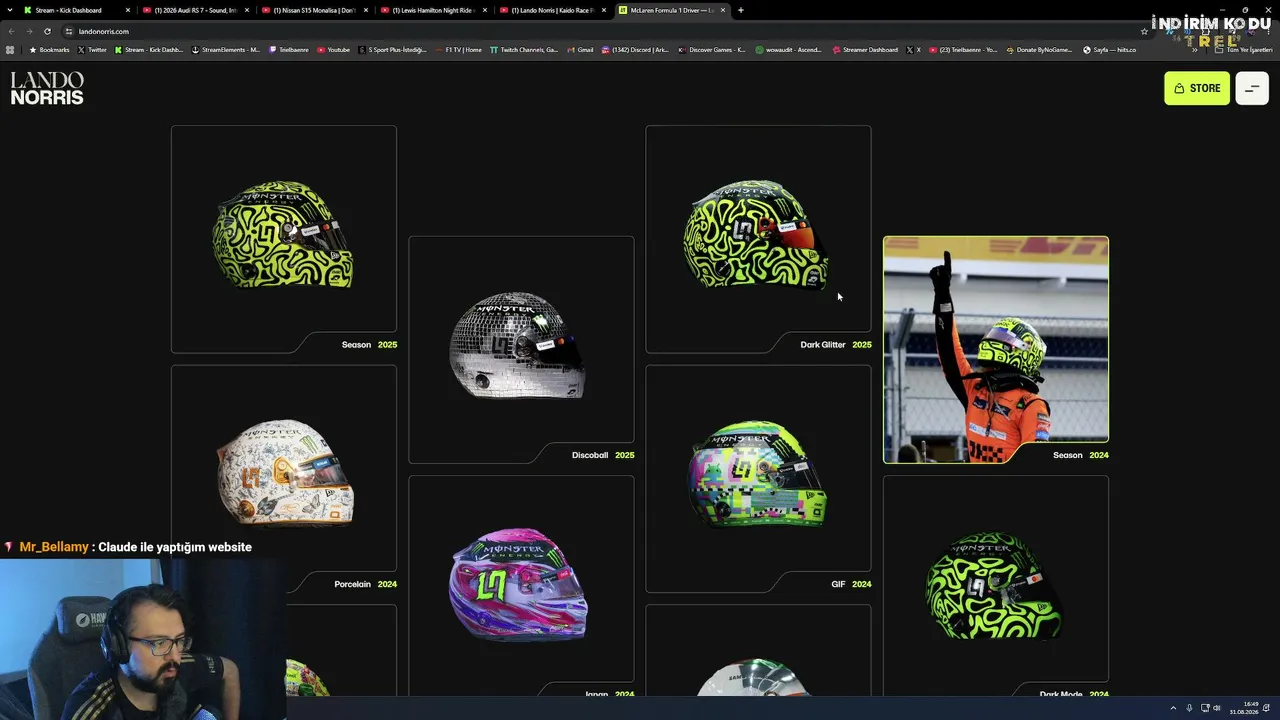The image size is (1280, 720).
Task: Switch to the 2026 Audi RS 7 tab
Action: click(x=195, y=10)
